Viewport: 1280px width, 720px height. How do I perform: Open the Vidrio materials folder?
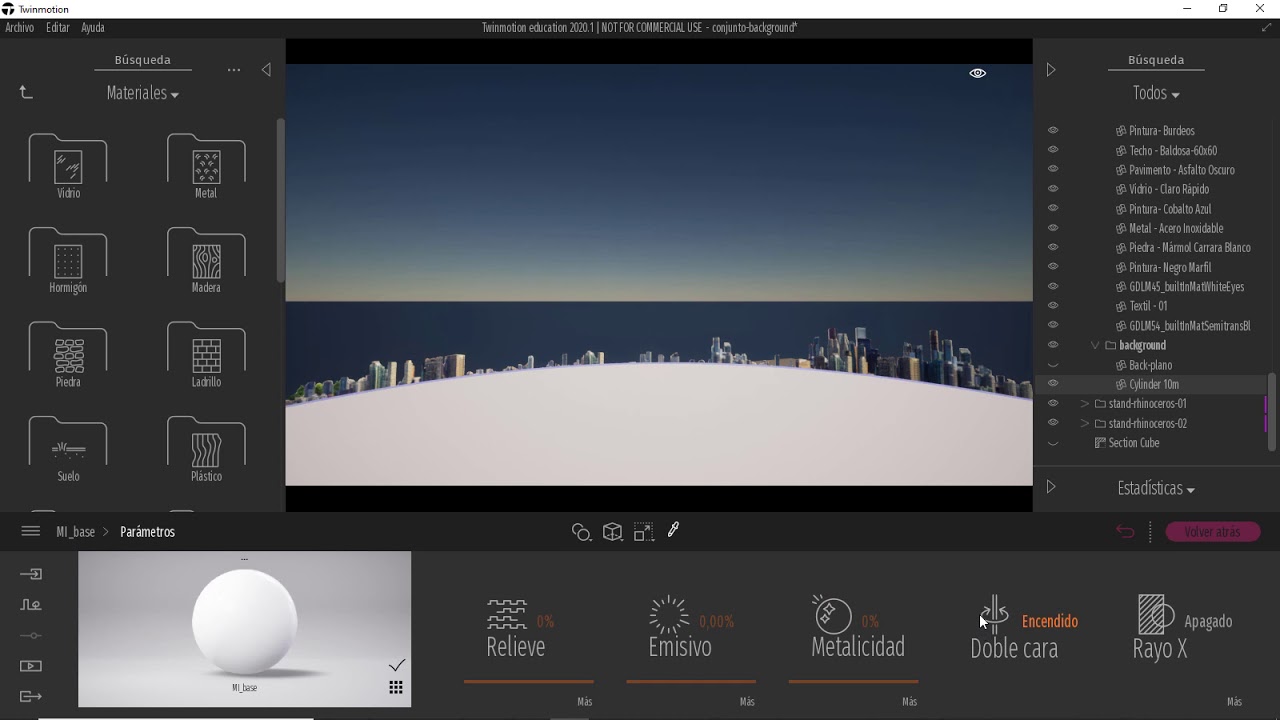(x=68, y=165)
